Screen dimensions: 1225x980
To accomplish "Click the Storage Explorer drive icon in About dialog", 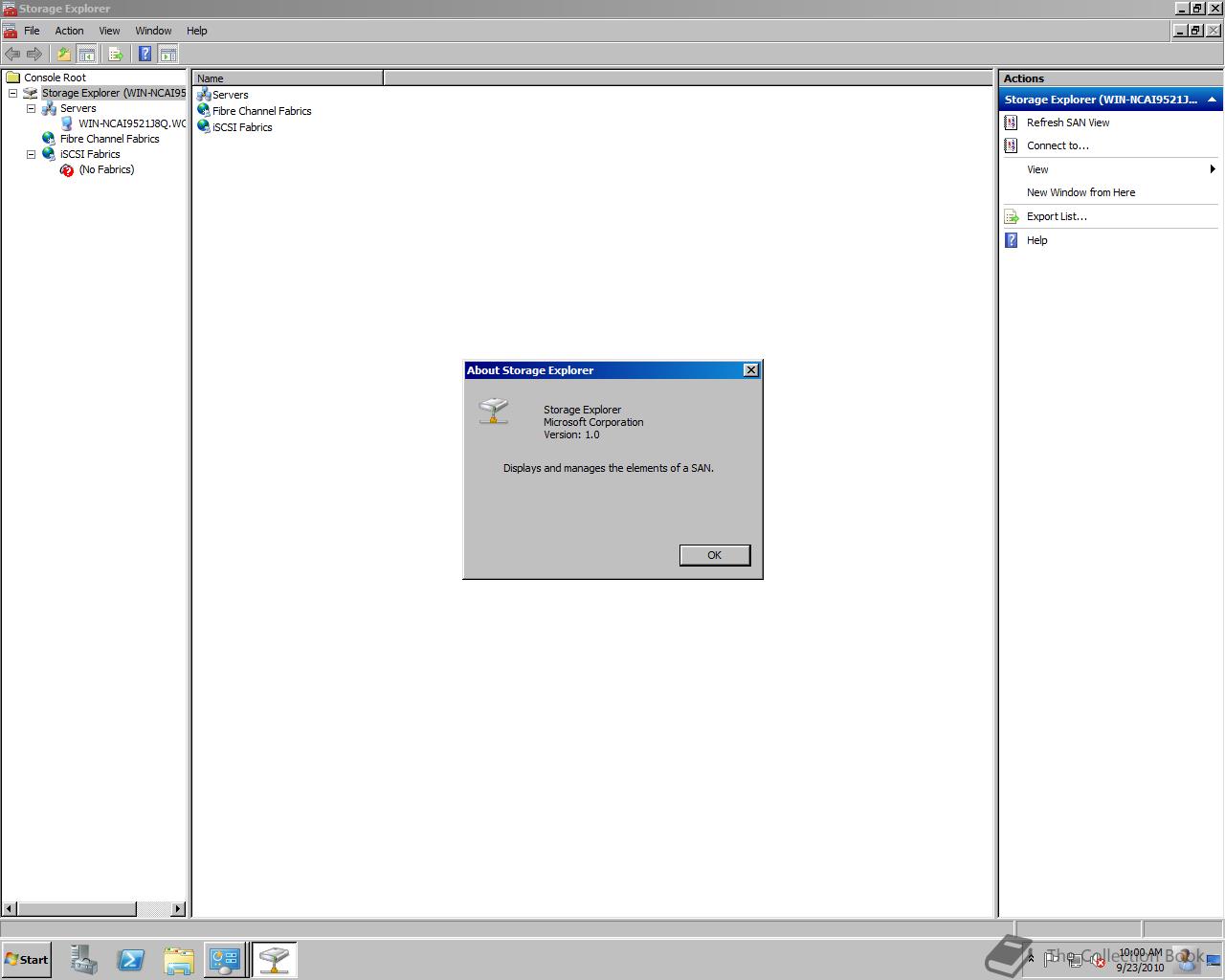I will (x=494, y=412).
